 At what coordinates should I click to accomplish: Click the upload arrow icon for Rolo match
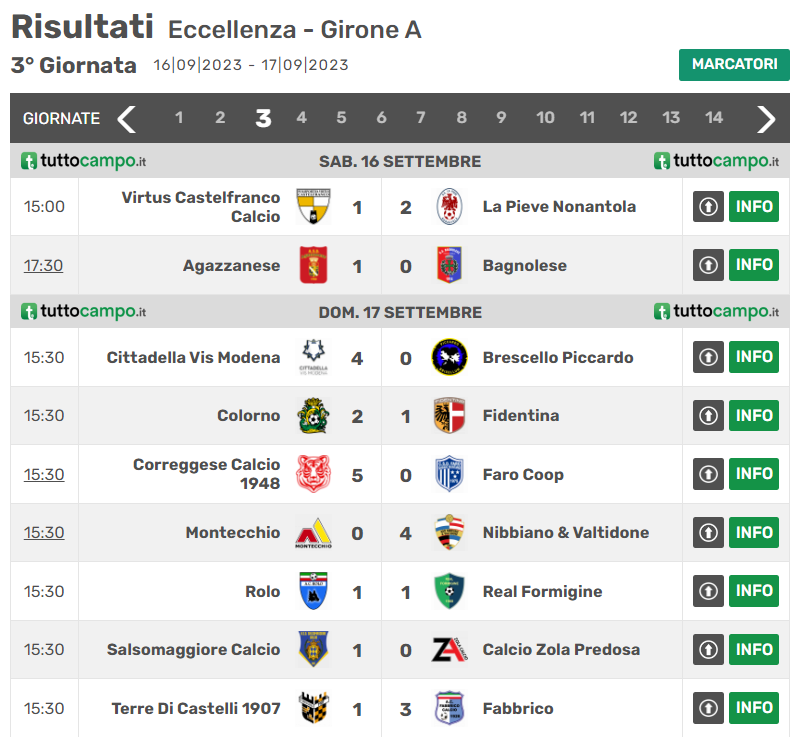point(708,591)
